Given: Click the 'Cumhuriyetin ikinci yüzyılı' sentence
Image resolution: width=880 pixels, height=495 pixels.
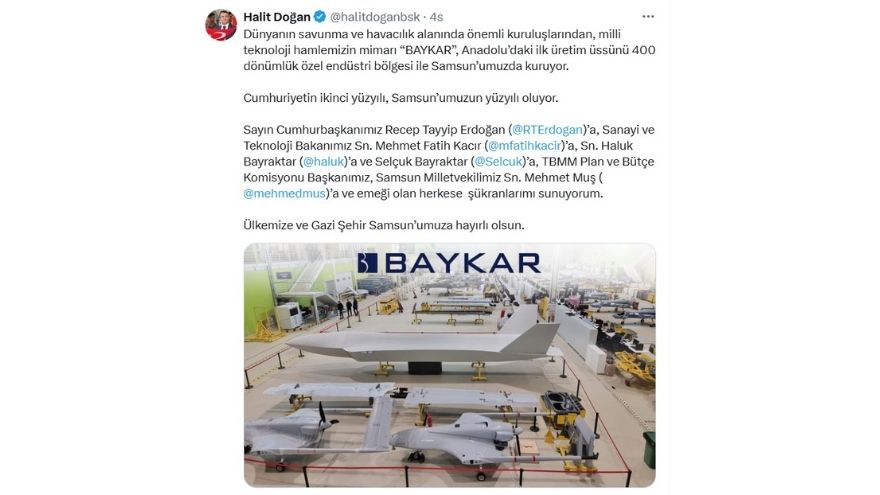Looking at the screenshot, I should [x=401, y=98].
